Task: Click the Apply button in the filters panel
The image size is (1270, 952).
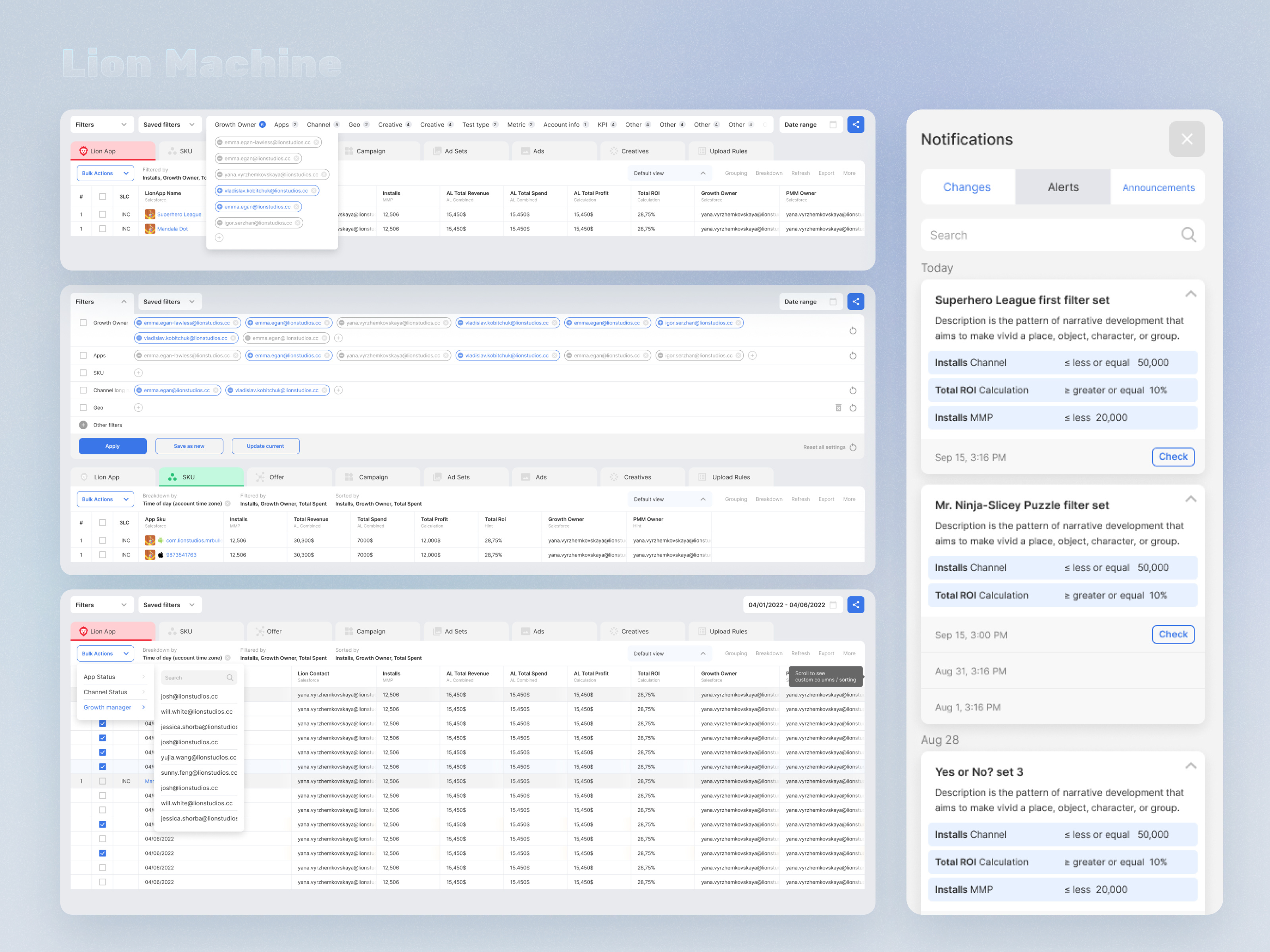Action: click(113, 446)
